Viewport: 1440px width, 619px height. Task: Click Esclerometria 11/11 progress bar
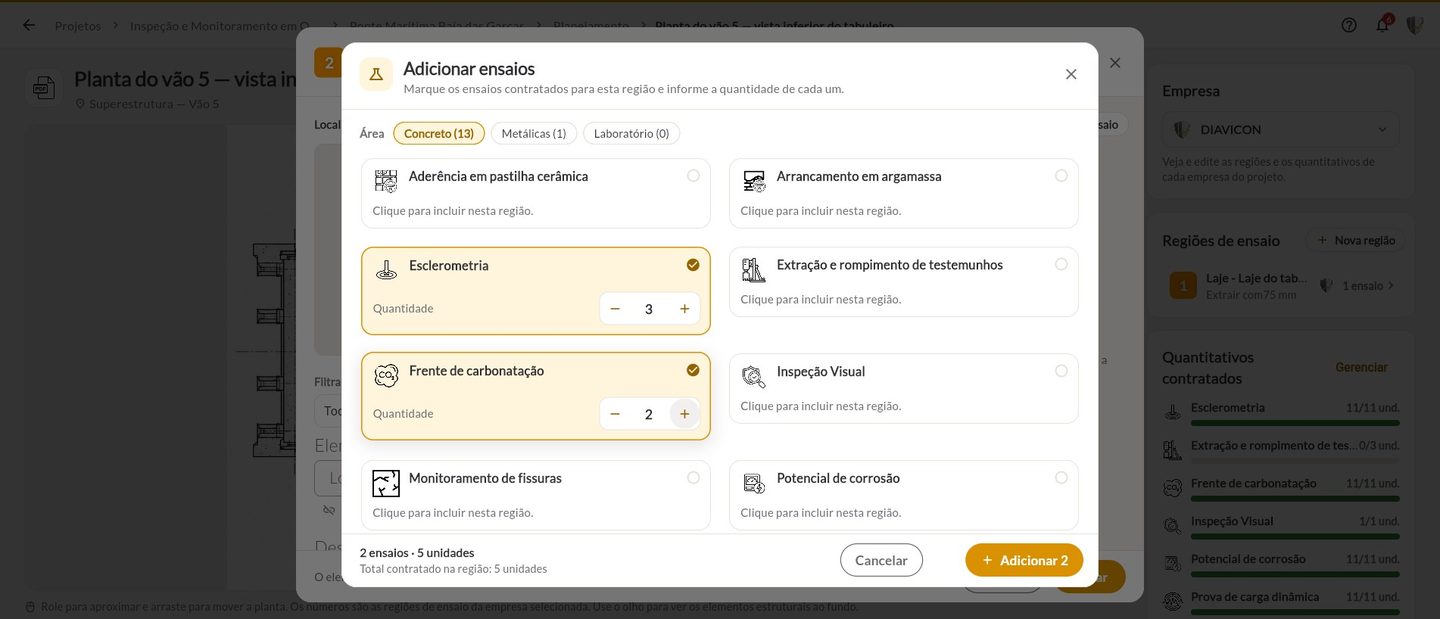(1295, 423)
